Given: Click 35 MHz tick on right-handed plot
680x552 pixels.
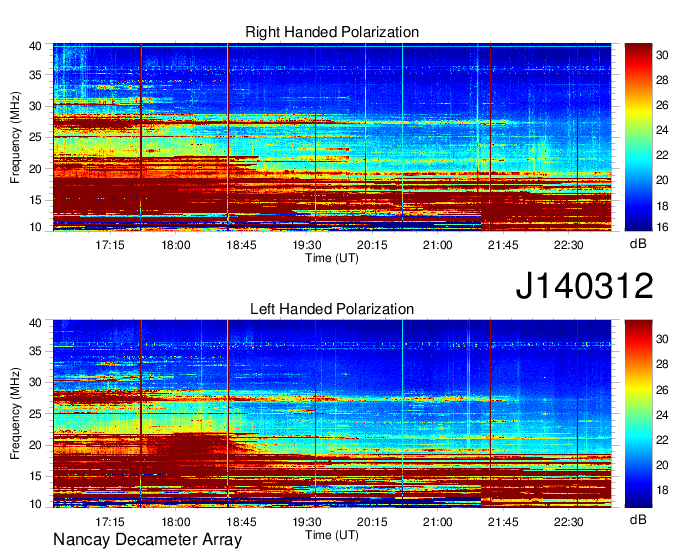Looking at the screenshot, I should [35, 75].
